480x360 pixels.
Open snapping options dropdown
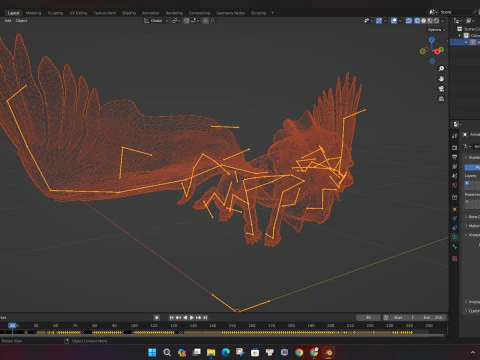(x=195, y=21)
